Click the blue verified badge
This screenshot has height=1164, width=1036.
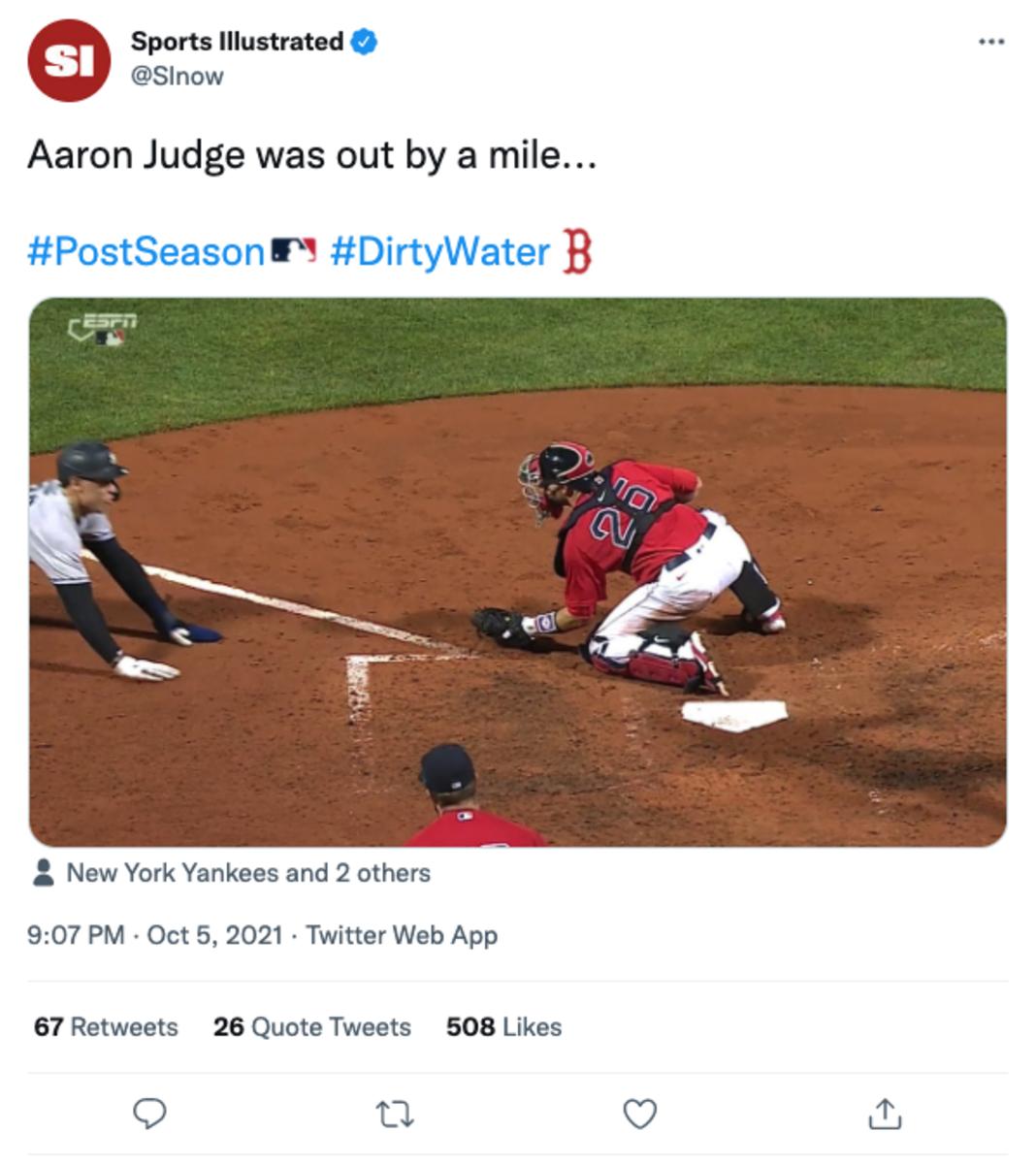(x=364, y=42)
